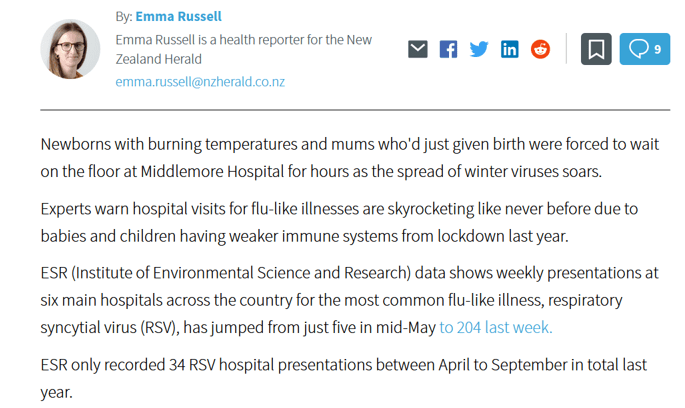This screenshot has height=408, width=685.
Task: Share the article on Facebook
Action: (449, 49)
